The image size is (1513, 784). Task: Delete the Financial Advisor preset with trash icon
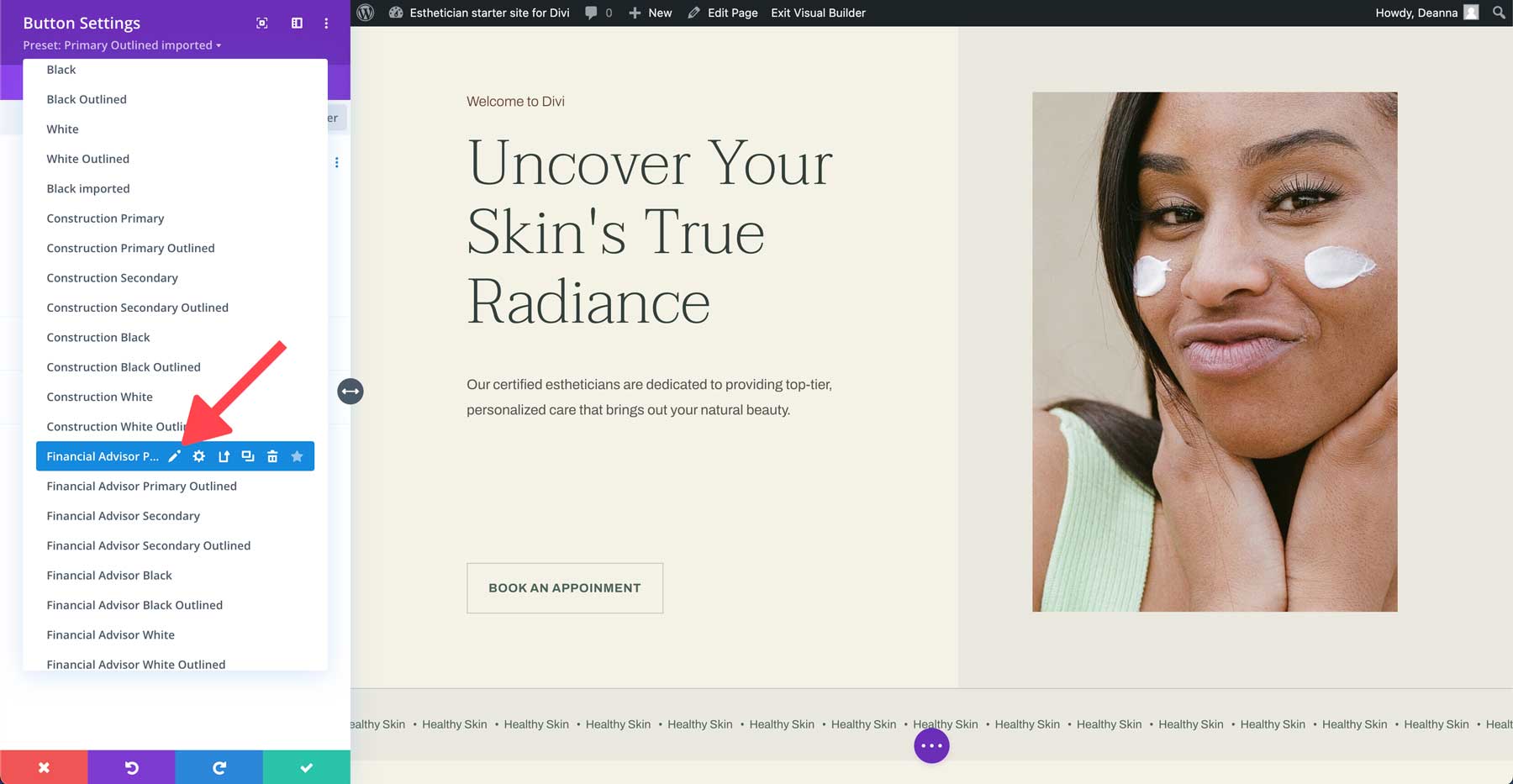point(272,455)
